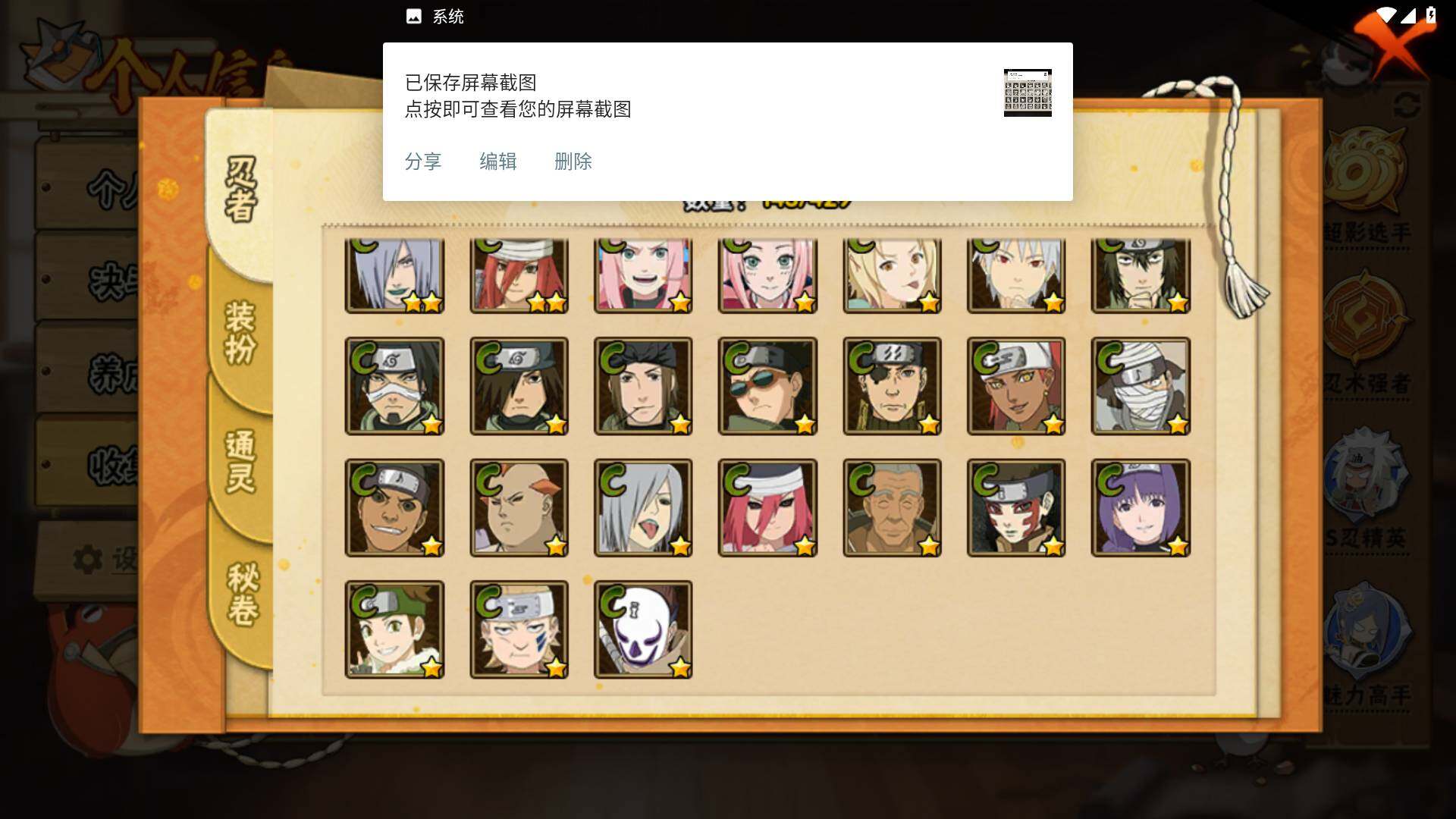This screenshot has height=819, width=1456.
Task: Select the dark-skinned white-bandana kunoichi
Action: click(x=1016, y=386)
